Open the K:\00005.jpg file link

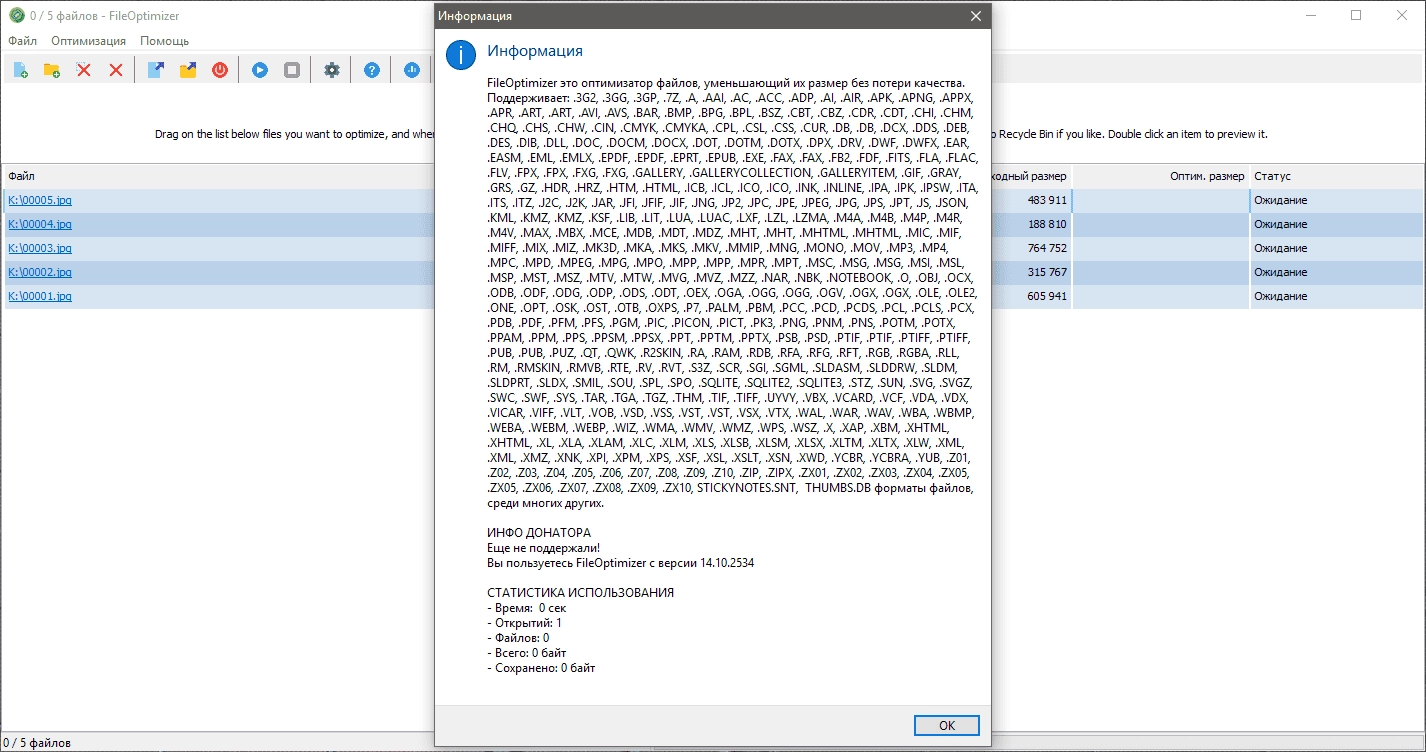(40, 200)
